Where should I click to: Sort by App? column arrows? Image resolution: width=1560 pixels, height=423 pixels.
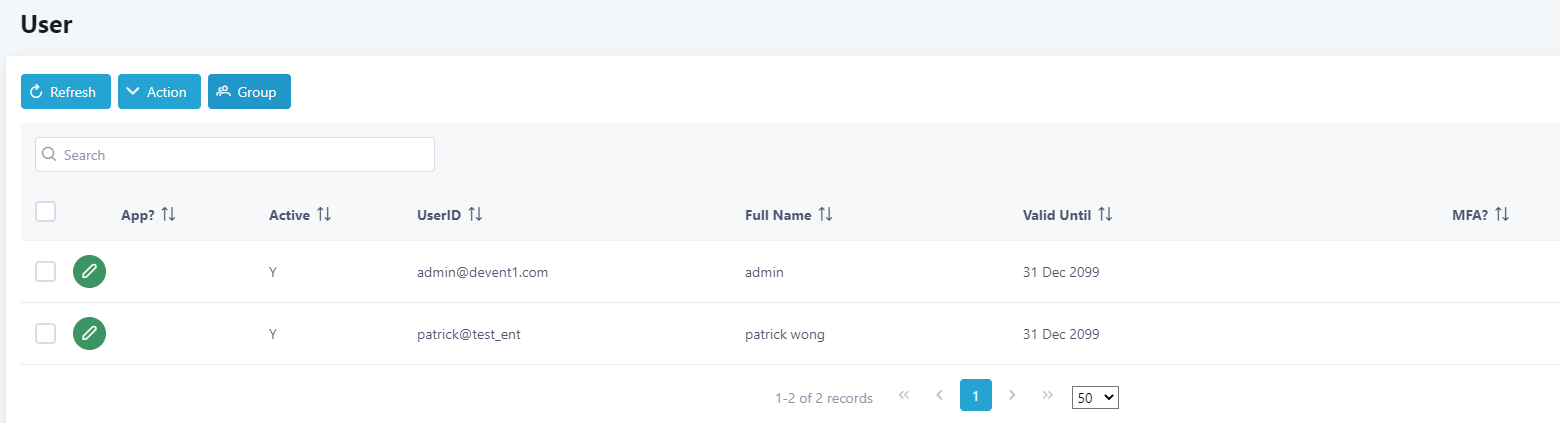[168, 214]
